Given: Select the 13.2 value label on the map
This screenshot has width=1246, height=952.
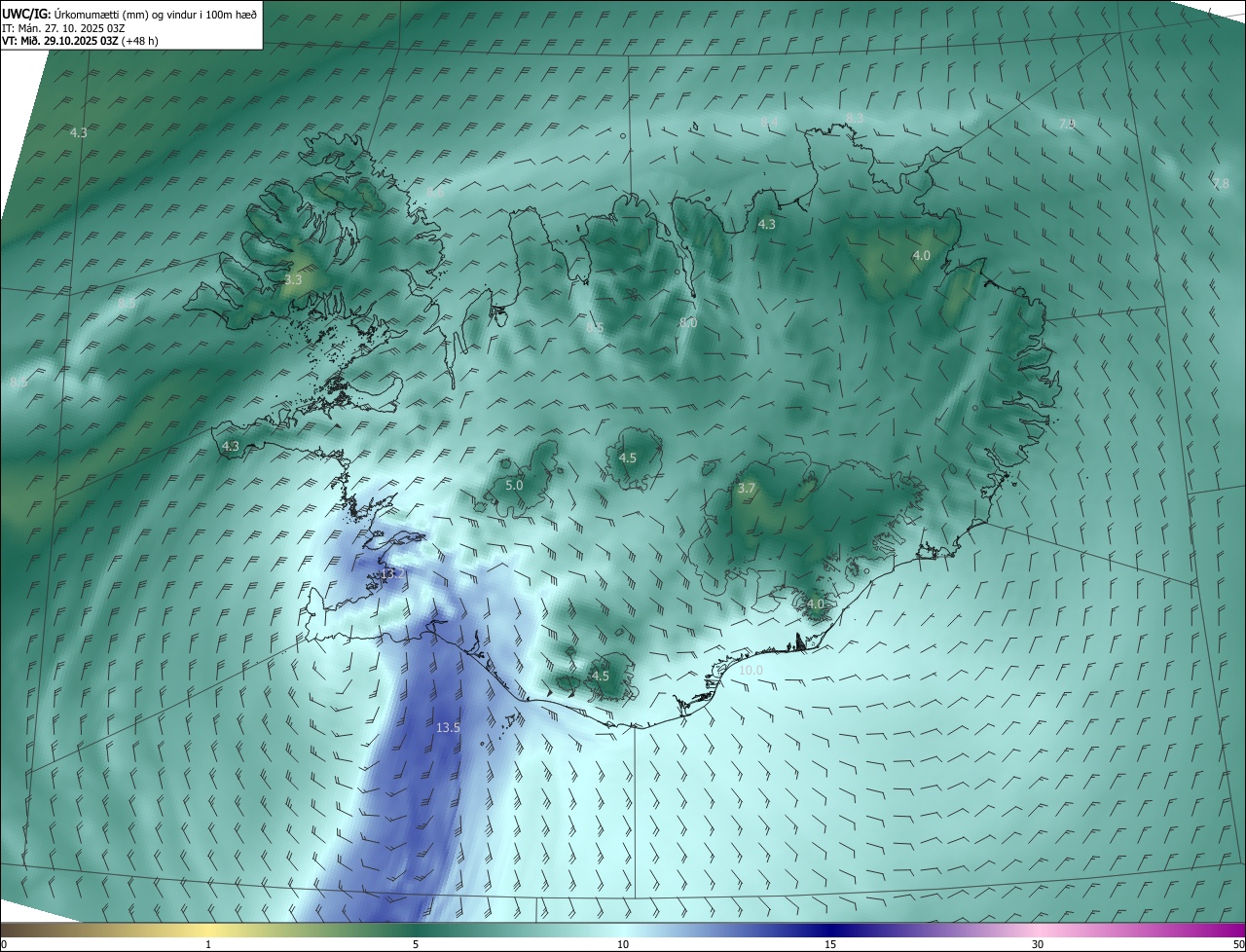Looking at the screenshot, I should [x=392, y=574].
